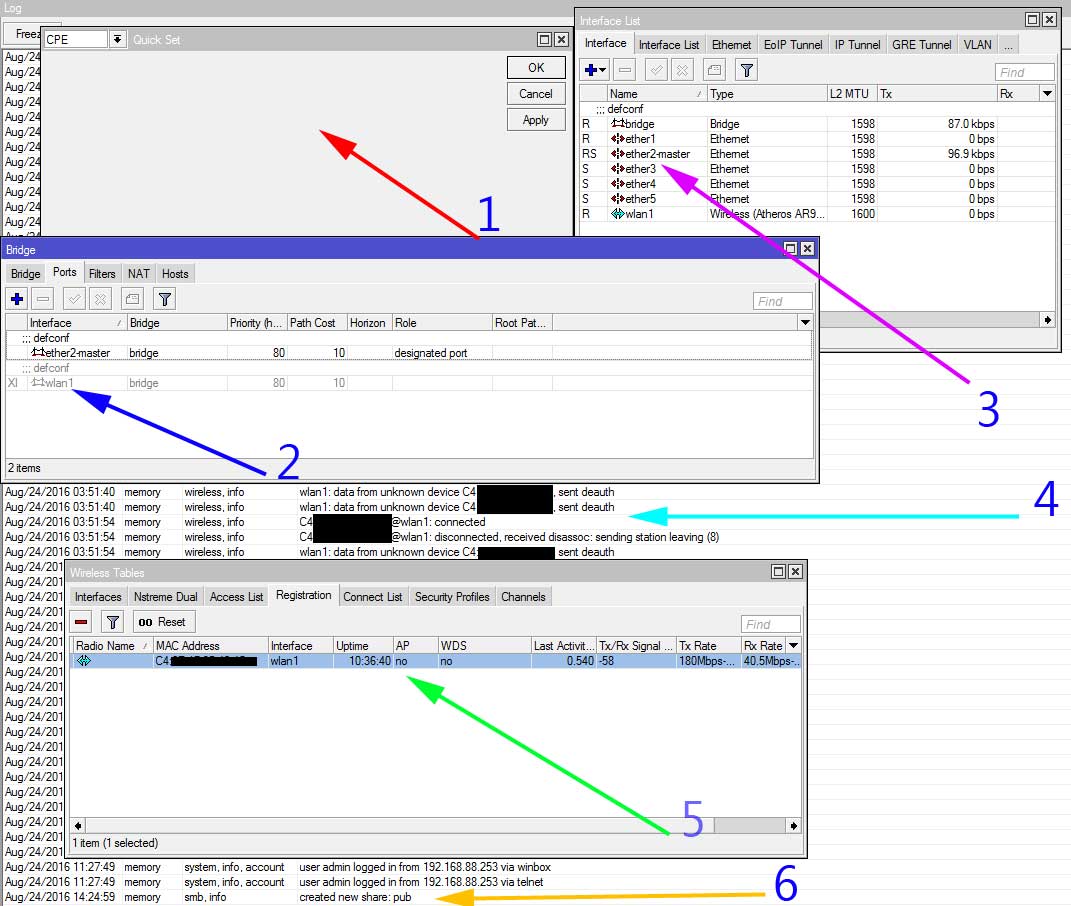Switch to Nstreme Dual tab
The width and height of the screenshot is (1071, 906).
[x=165, y=596]
